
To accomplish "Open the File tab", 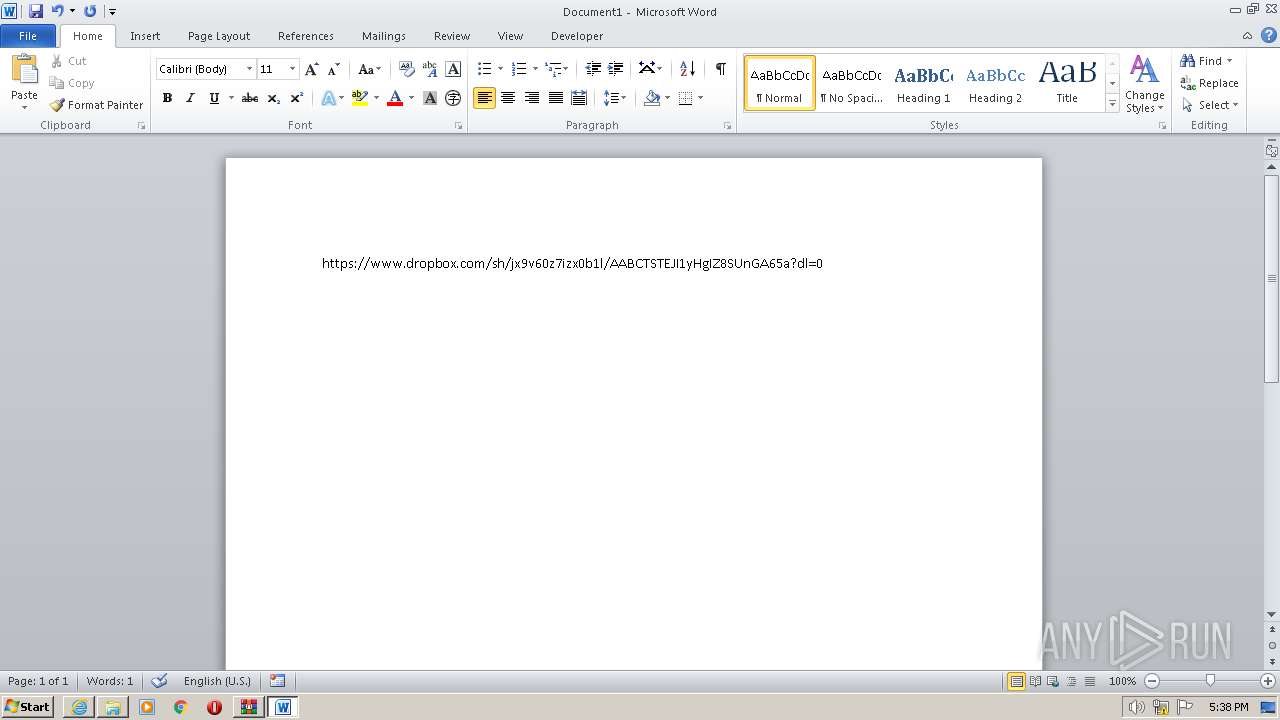I will [x=28, y=36].
